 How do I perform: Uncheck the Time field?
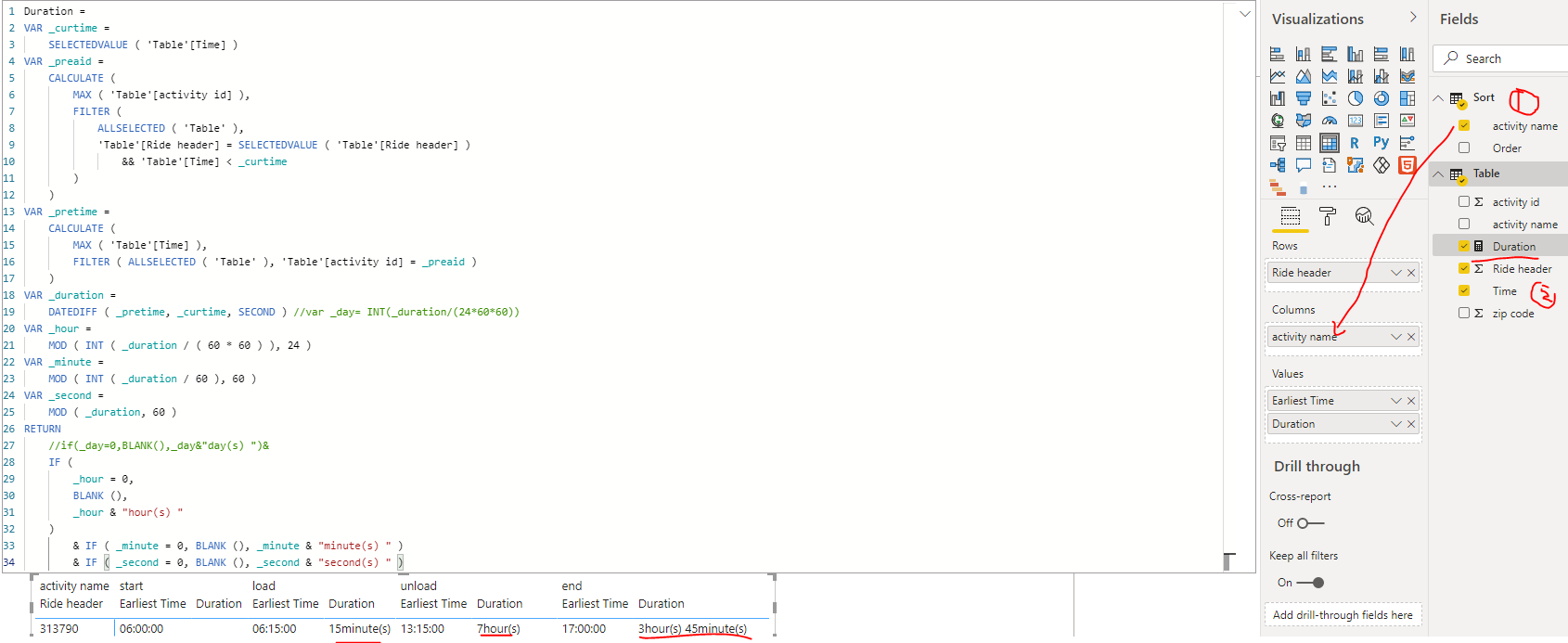(x=1464, y=291)
